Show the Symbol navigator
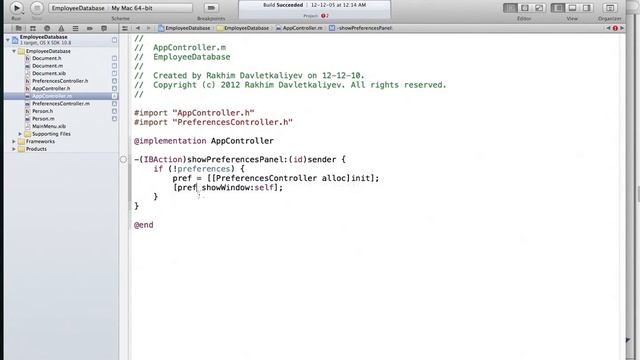This screenshot has width=640, height=360. coord(33,28)
